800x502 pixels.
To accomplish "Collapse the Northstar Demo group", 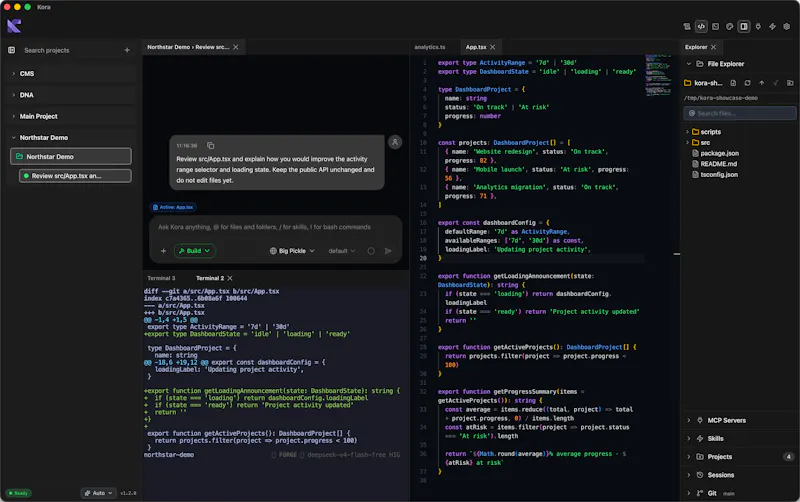I will tap(71, 138).
